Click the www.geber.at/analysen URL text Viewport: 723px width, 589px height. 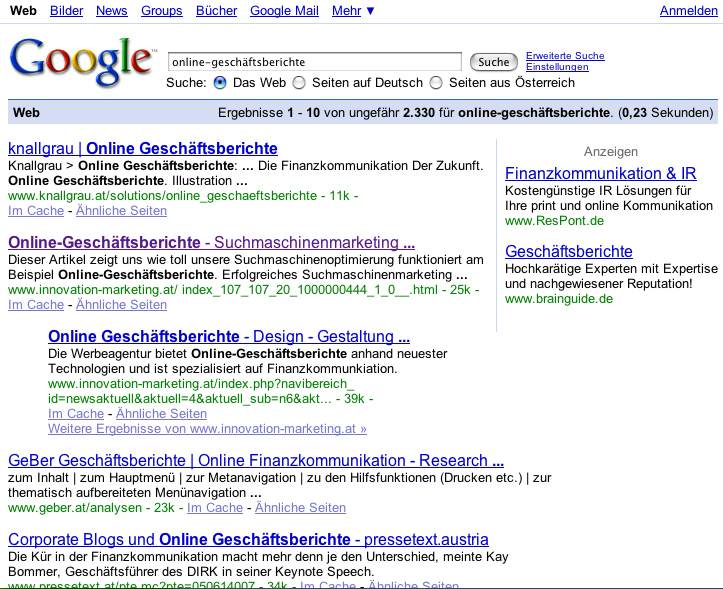point(75,508)
